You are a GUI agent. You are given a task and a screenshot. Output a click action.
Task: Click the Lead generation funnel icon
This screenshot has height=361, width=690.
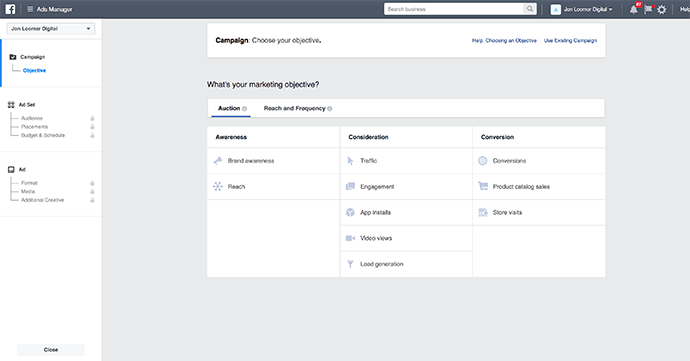350,264
